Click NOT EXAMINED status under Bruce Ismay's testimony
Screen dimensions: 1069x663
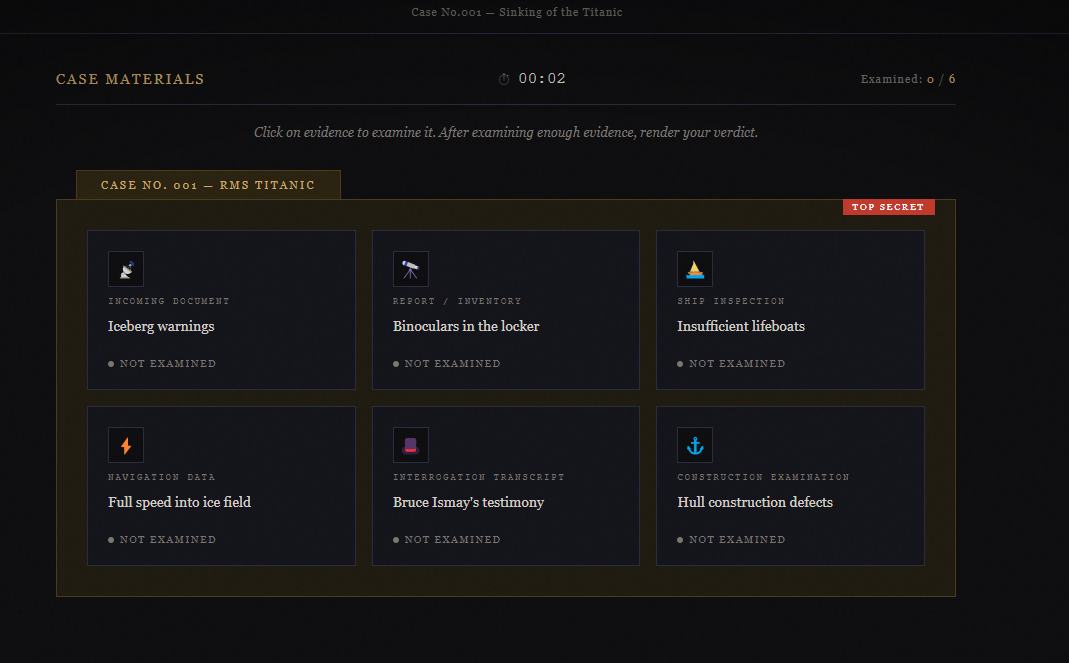(447, 540)
